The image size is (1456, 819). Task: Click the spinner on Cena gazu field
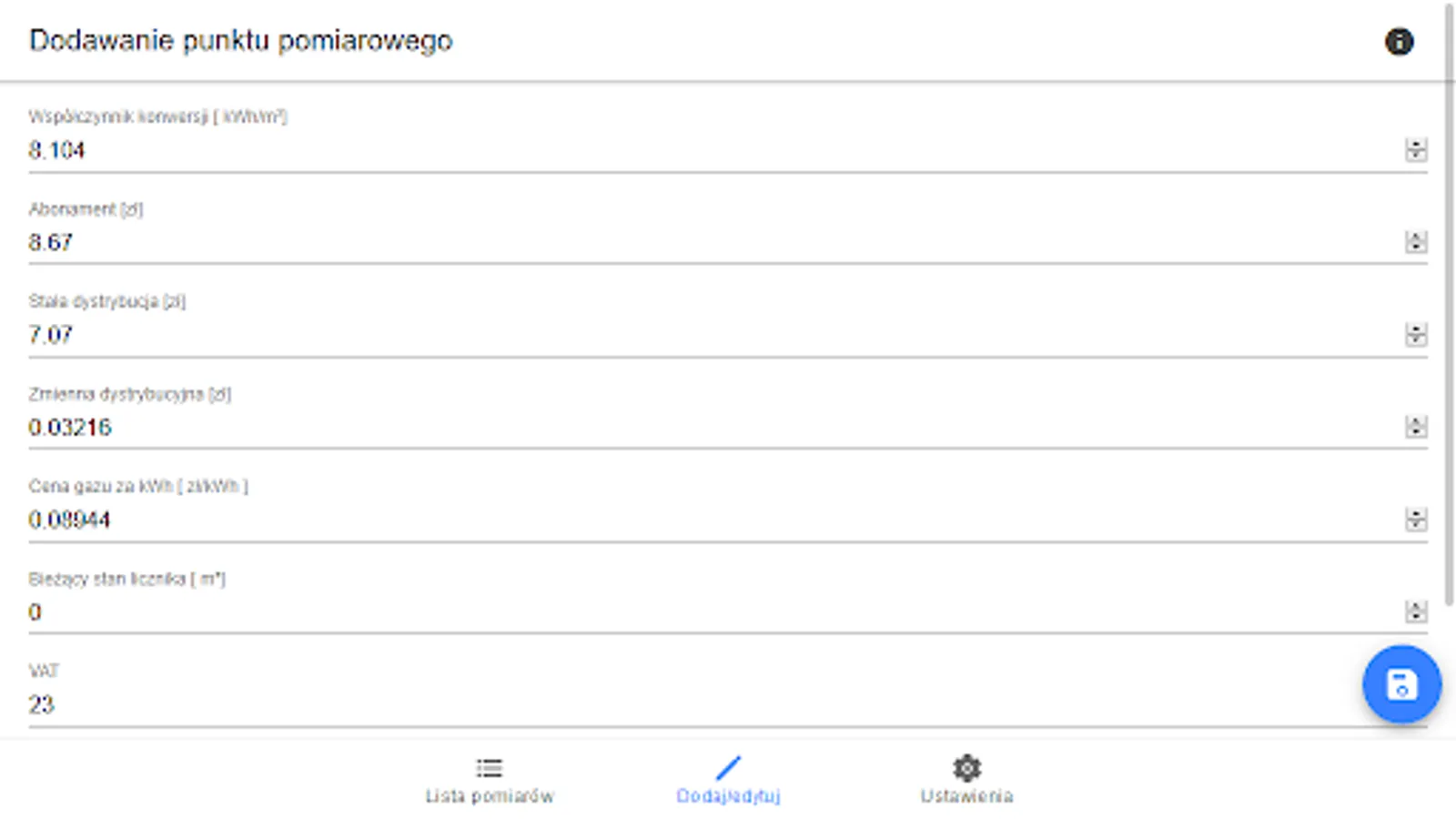coord(1416,520)
